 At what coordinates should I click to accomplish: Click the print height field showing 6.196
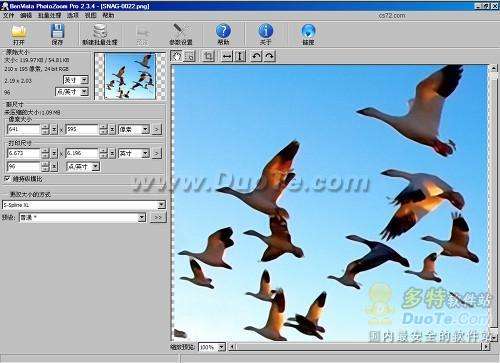[x=82, y=153]
